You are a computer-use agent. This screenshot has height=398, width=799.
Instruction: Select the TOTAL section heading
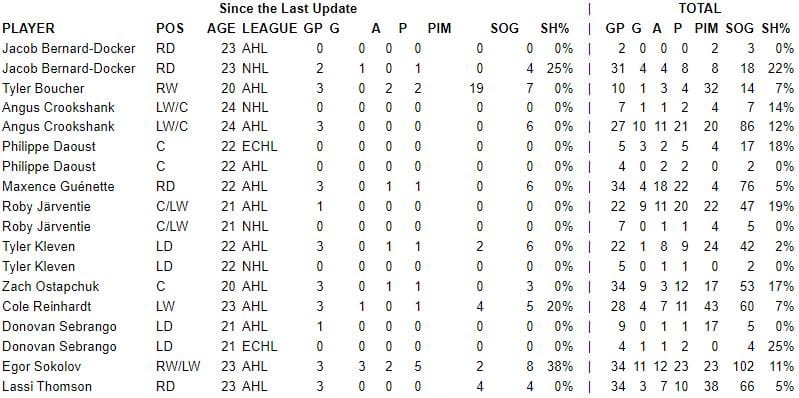[x=700, y=9]
